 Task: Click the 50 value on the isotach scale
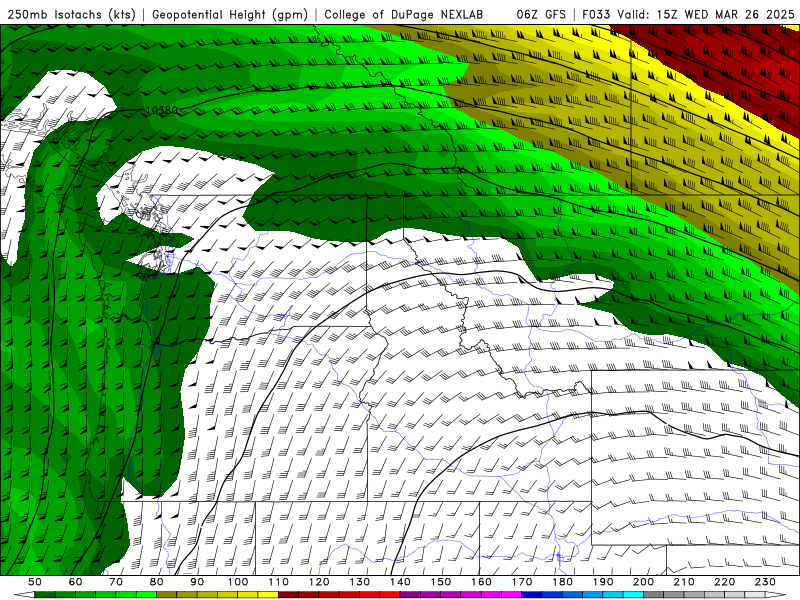click(35, 582)
